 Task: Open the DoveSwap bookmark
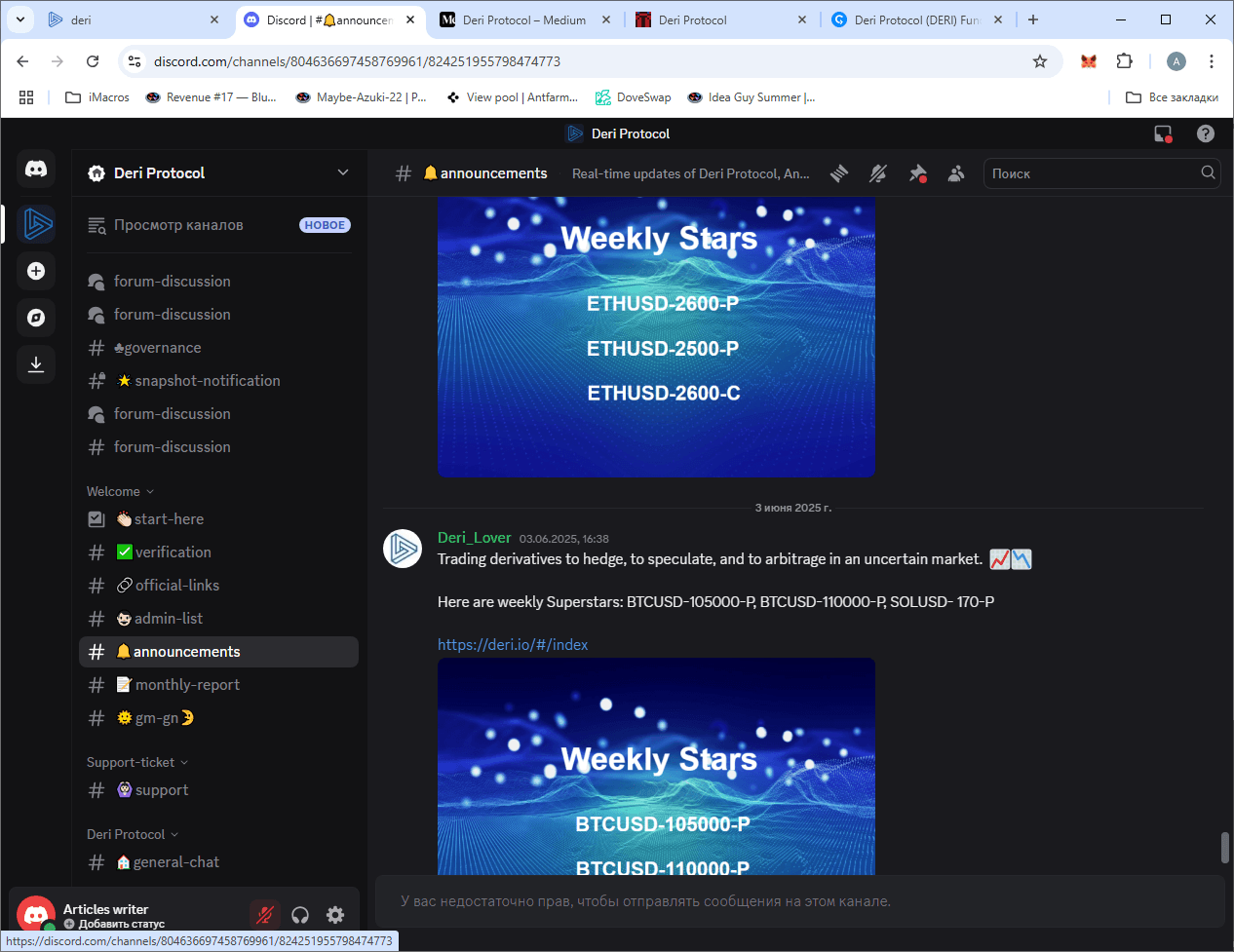[634, 97]
